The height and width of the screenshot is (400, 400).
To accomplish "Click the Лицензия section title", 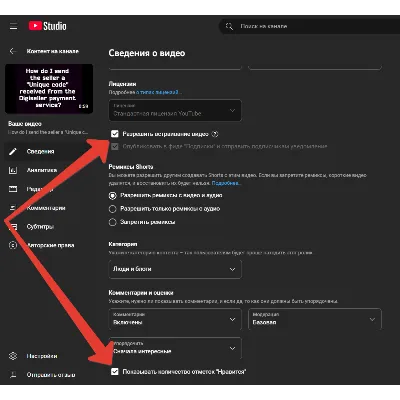I will pos(122,84).
